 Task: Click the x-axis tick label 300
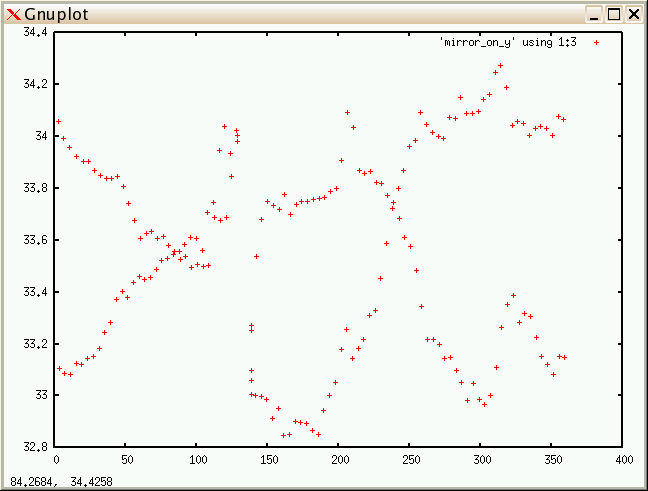(x=481, y=460)
